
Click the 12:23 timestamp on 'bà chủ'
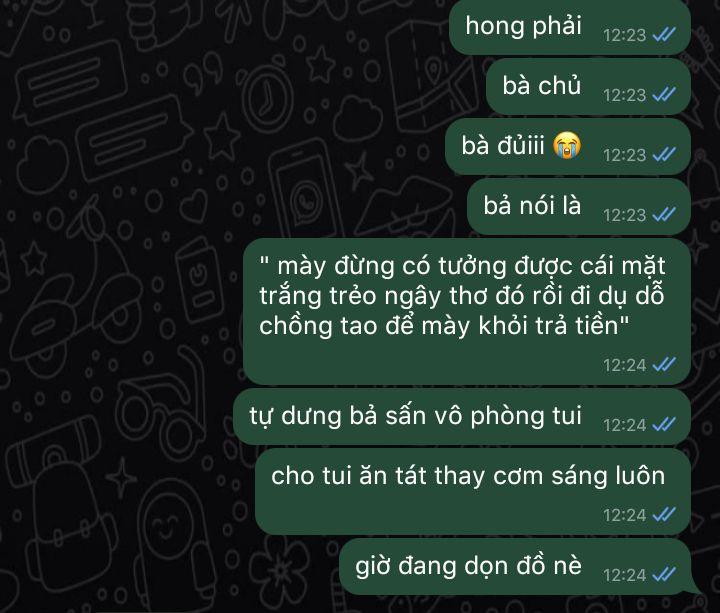(624, 96)
